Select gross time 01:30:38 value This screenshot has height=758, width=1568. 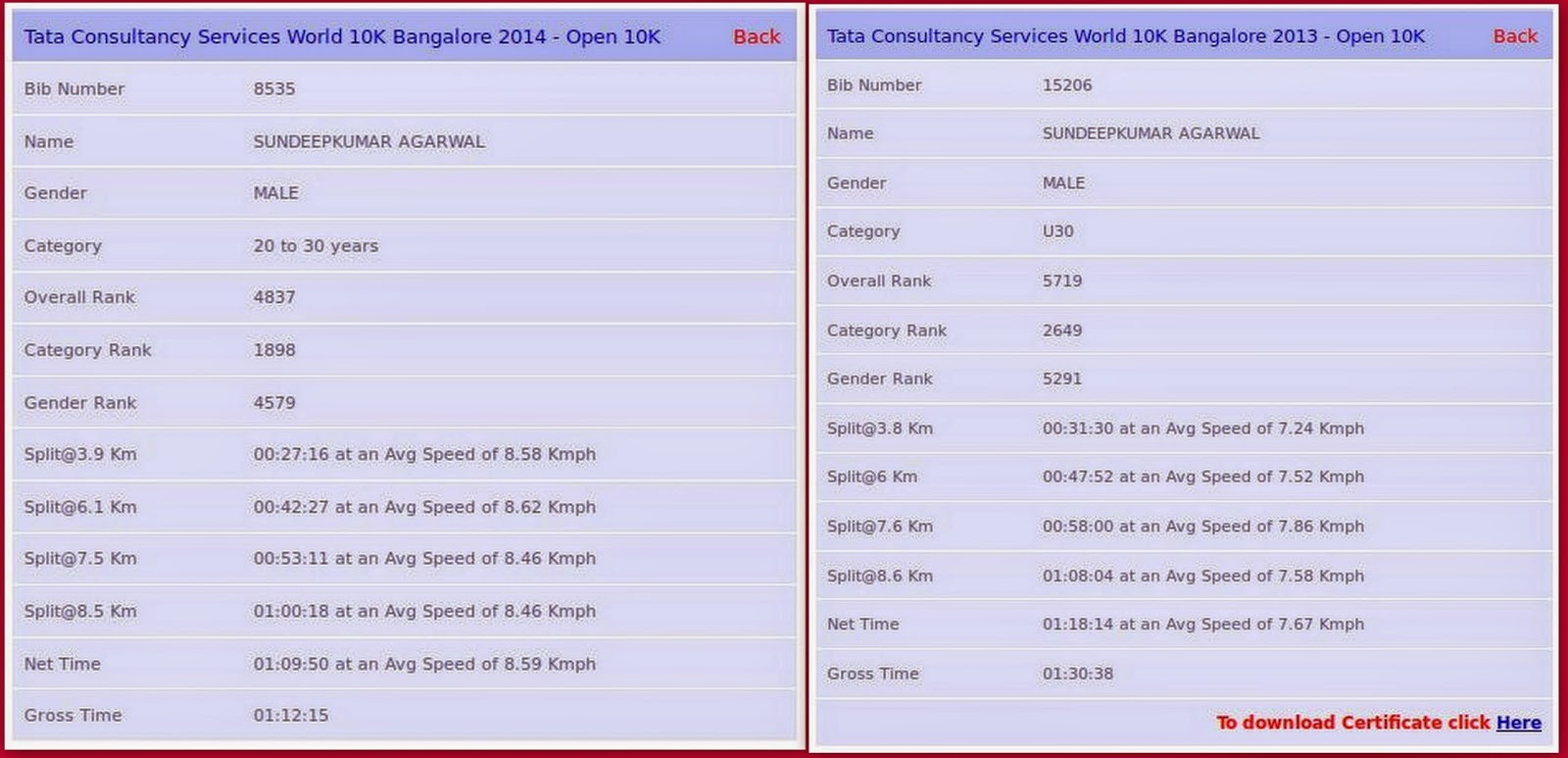click(x=1078, y=674)
